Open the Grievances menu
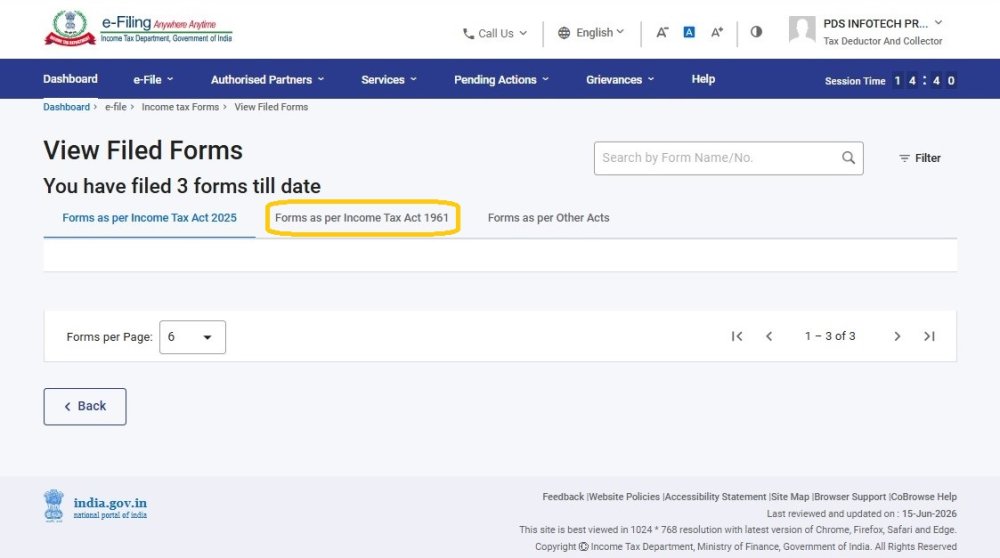The height and width of the screenshot is (558, 1000). click(620, 80)
